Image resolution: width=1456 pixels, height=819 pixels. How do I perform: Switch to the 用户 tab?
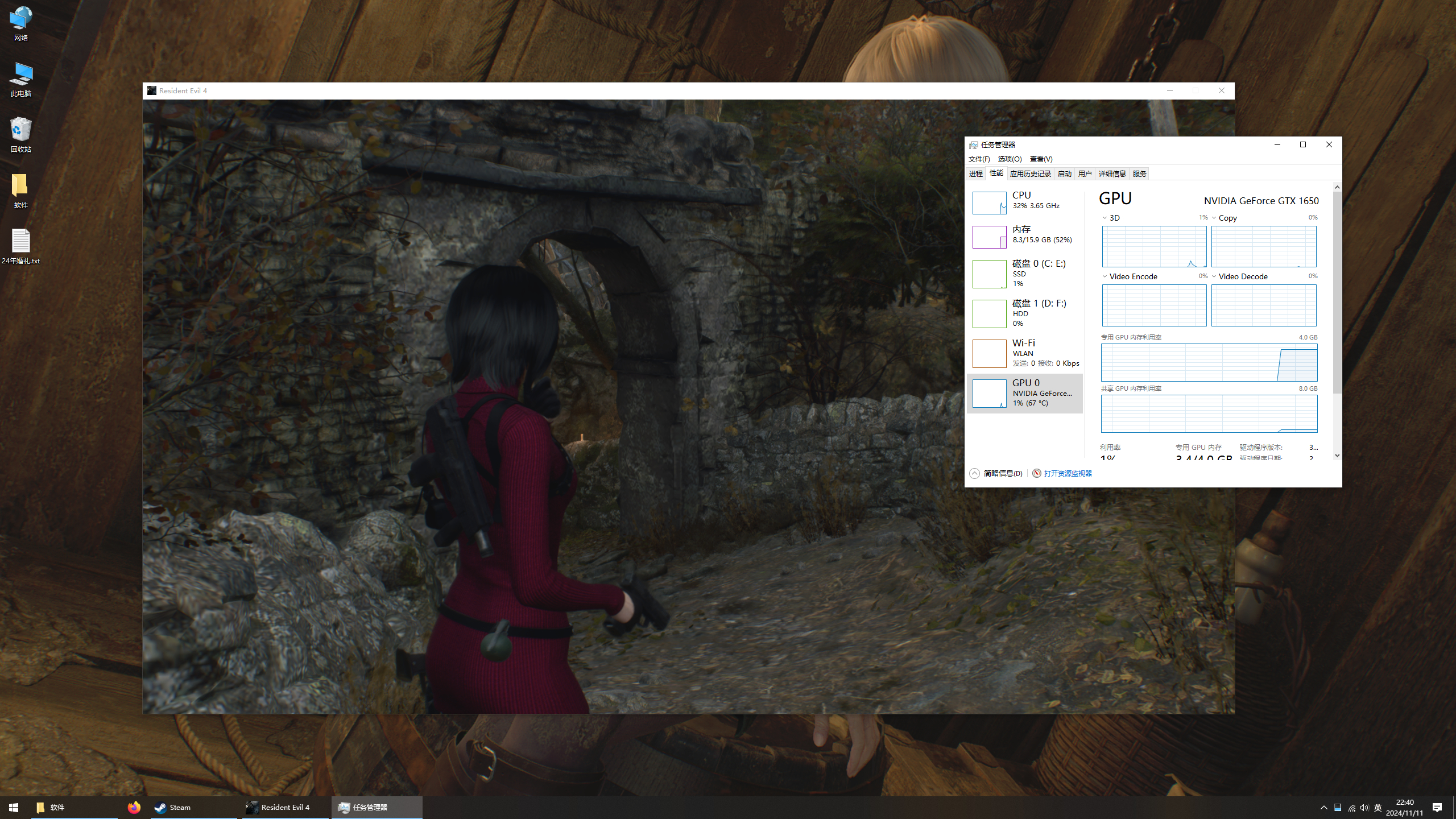click(1085, 174)
